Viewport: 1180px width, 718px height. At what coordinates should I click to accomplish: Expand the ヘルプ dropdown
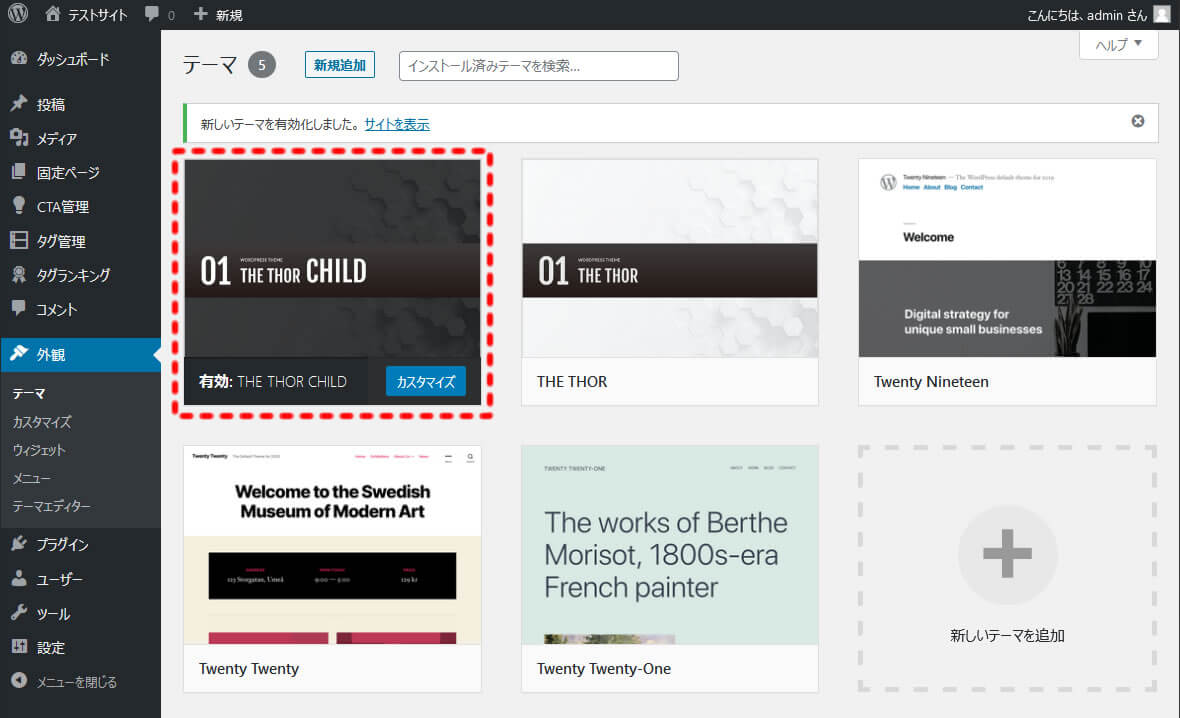click(x=1118, y=44)
